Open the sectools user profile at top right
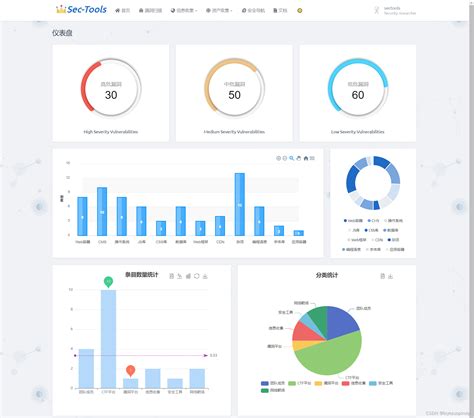Image resolution: width=474 pixels, height=418 pixels. [x=395, y=10]
